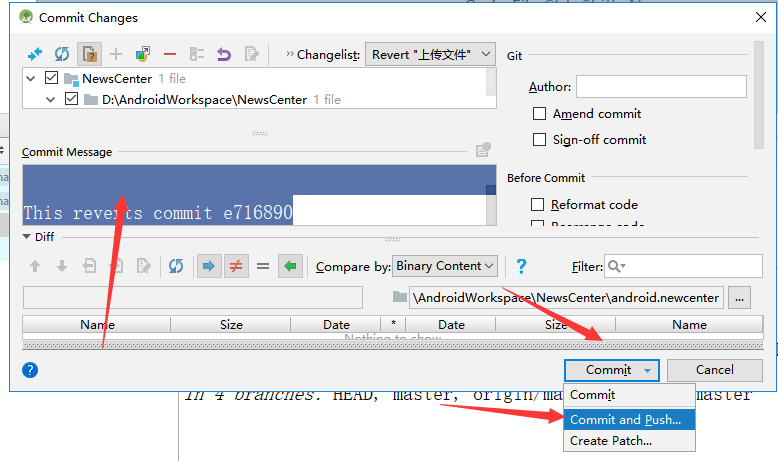Screen dimensions: 778x461
Task: Enable Amend commit checkbox
Action: (539, 114)
